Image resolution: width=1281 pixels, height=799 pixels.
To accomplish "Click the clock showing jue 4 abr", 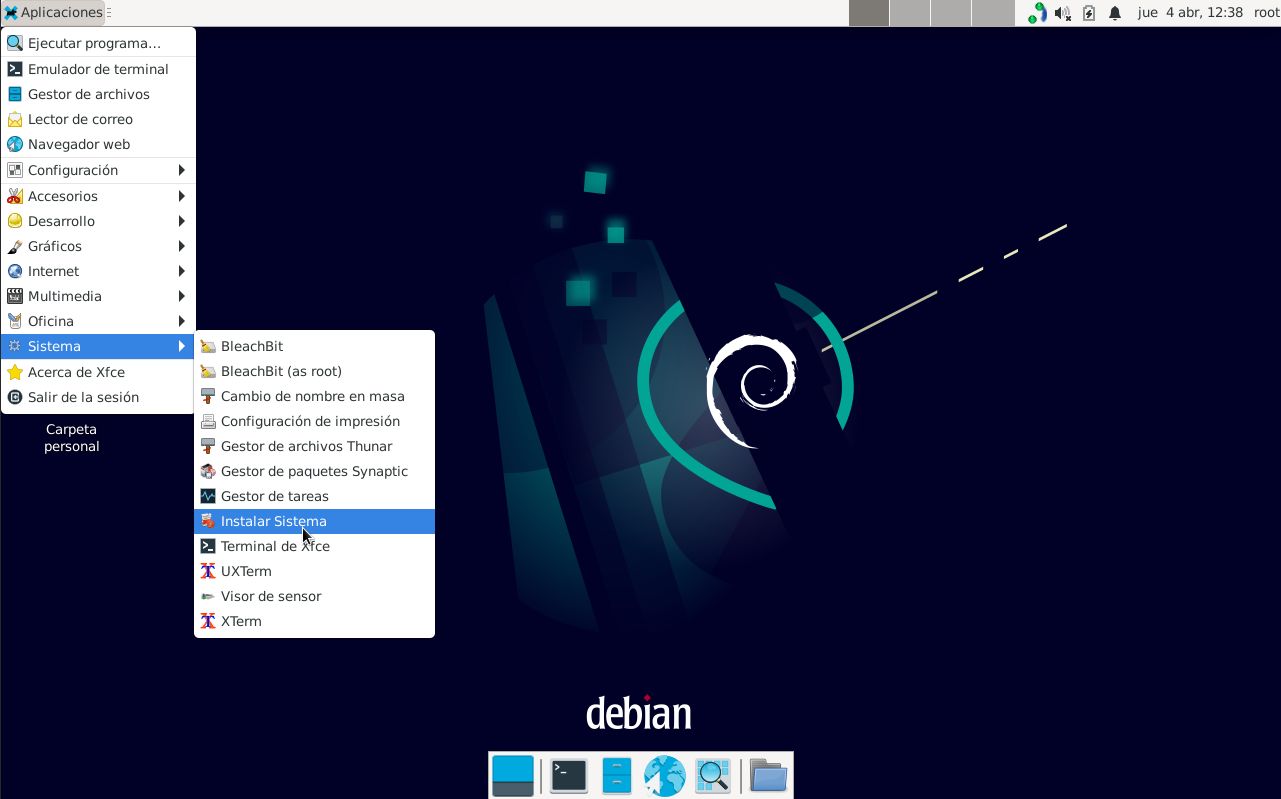I will pyautogui.click(x=1190, y=13).
